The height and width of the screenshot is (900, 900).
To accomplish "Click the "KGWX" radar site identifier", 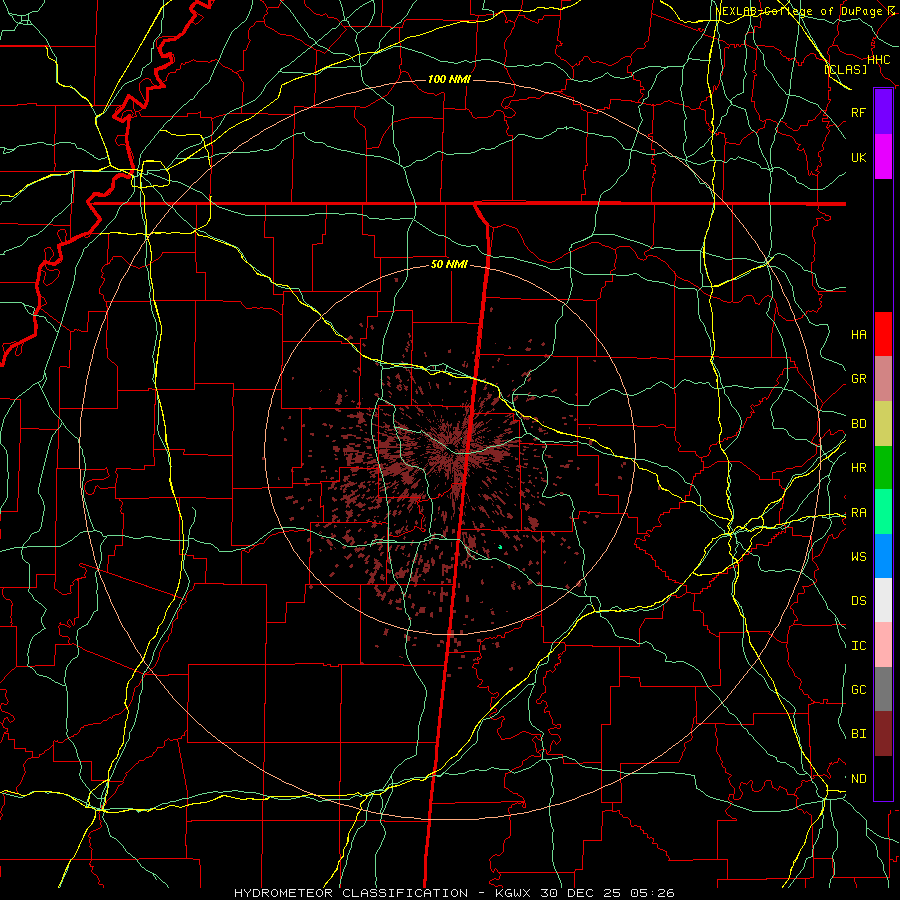I will point(515,893).
